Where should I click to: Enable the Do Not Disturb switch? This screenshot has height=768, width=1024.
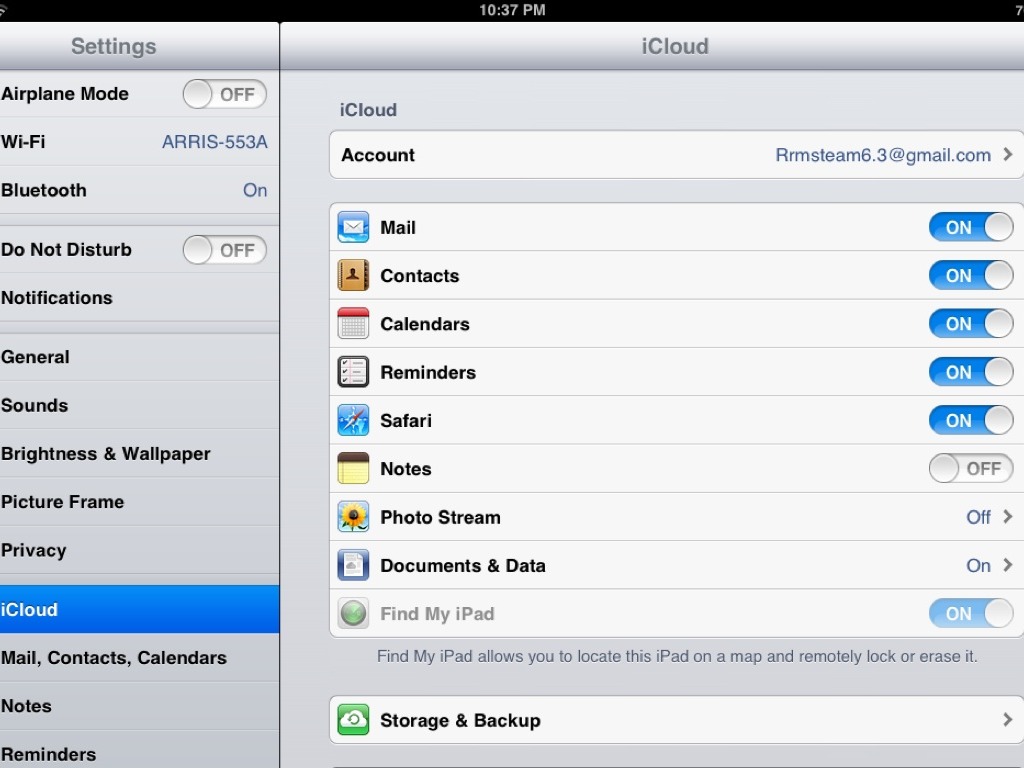pos(225,250)
